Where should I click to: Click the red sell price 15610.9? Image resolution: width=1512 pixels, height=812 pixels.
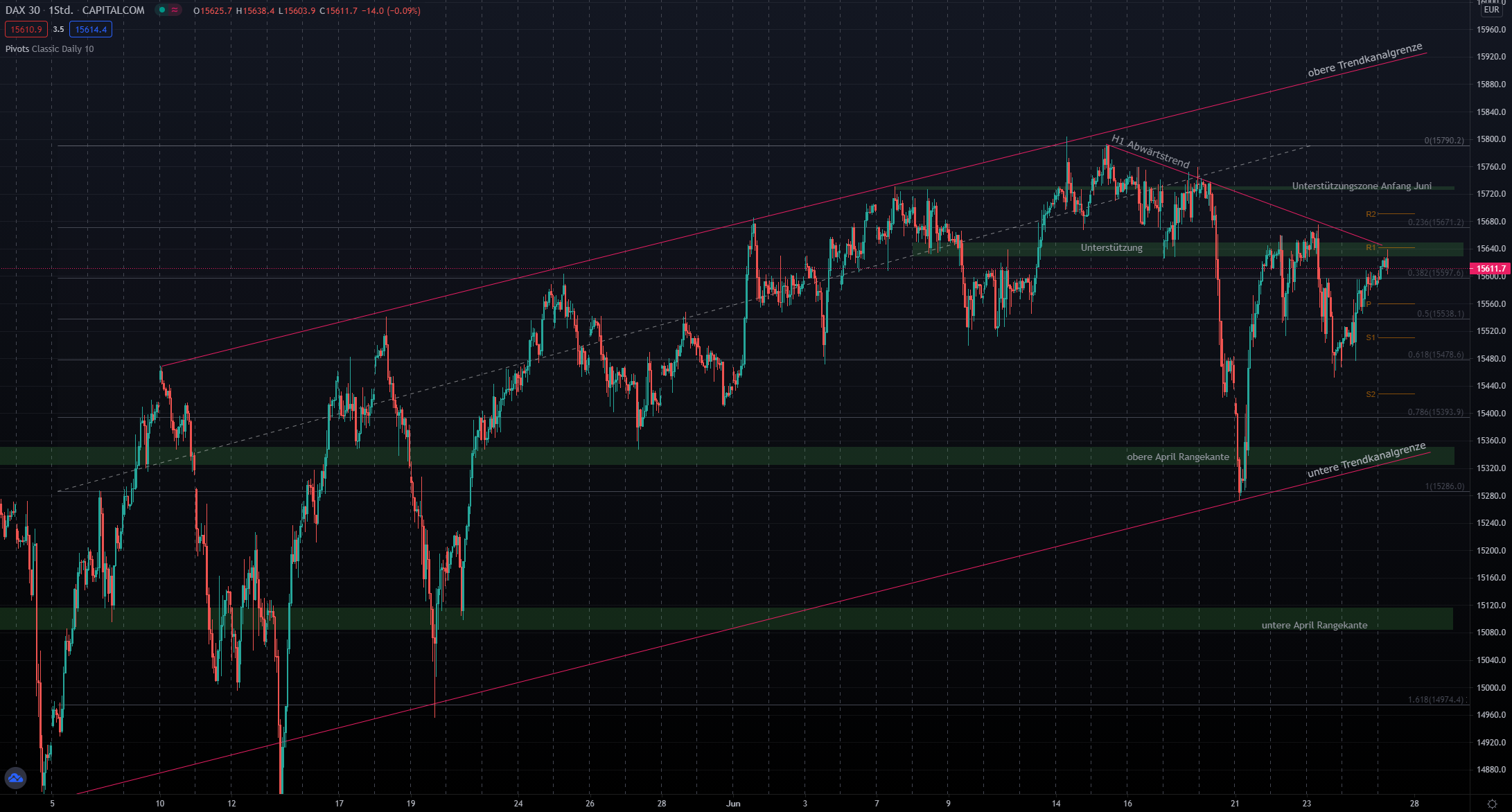[x=26, y=30]
